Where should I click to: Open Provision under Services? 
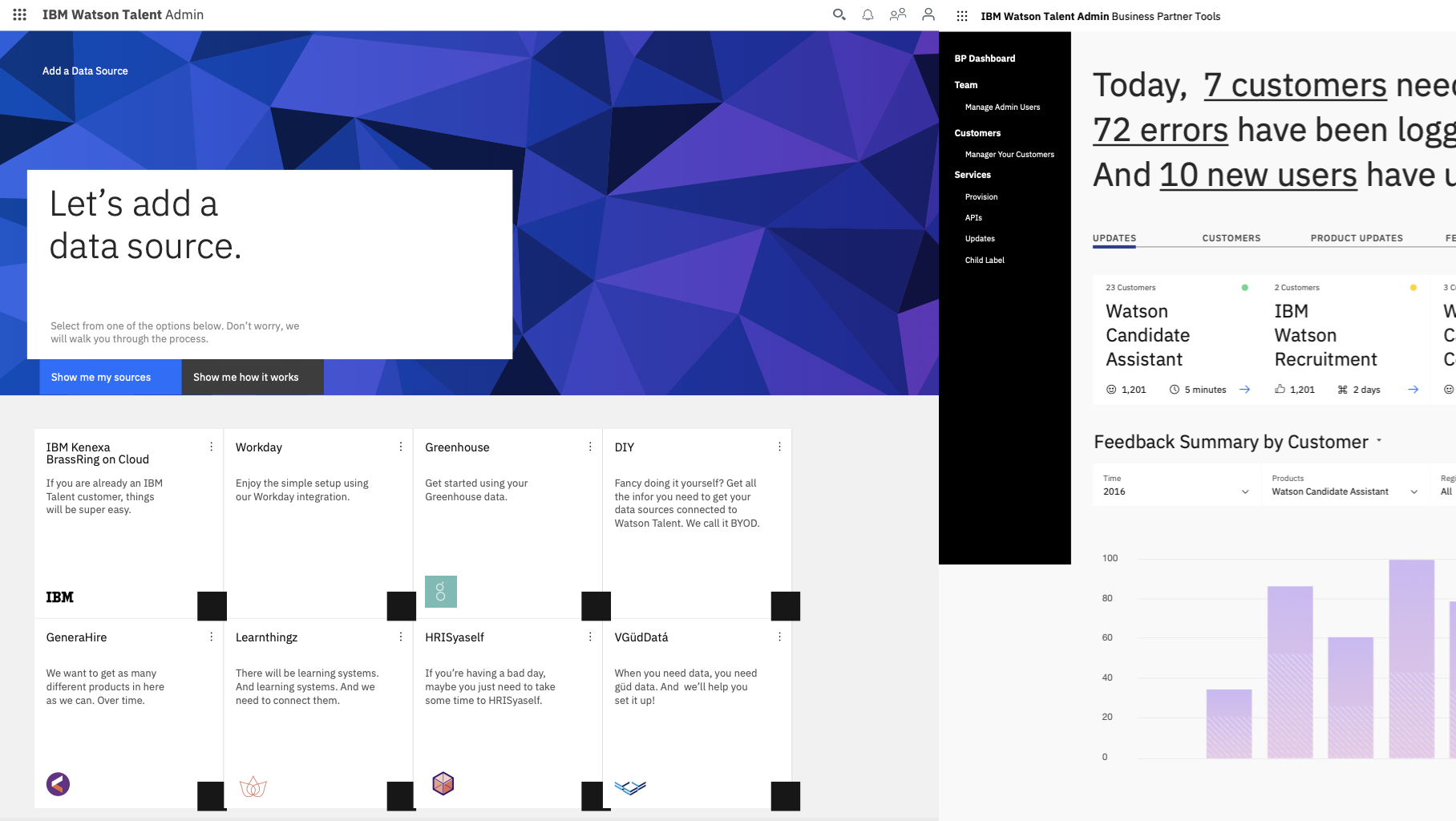coord(981,196)
